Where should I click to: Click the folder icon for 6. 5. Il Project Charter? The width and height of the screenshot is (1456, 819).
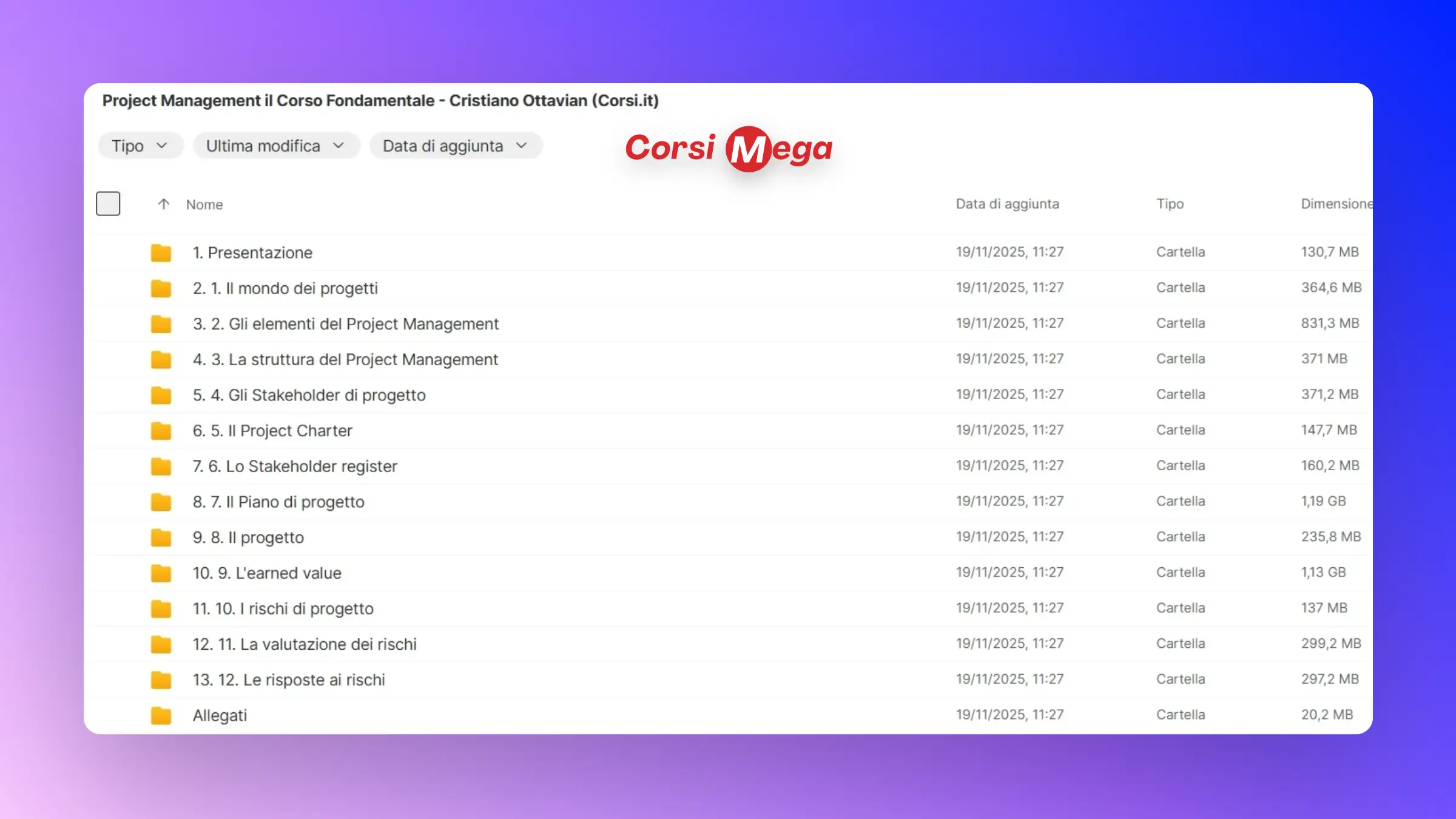pyautogui.click(x=161, y=431)
